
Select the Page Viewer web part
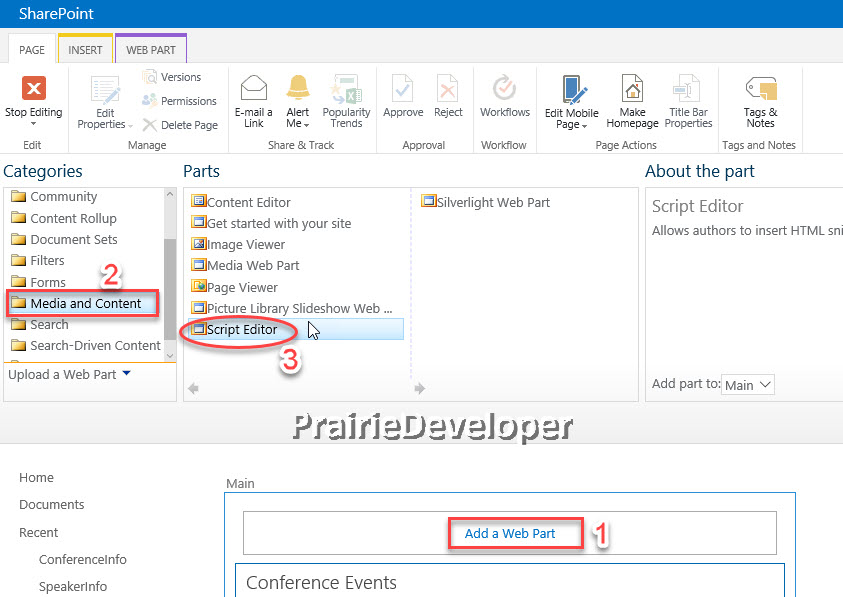(x=234, y=287)
